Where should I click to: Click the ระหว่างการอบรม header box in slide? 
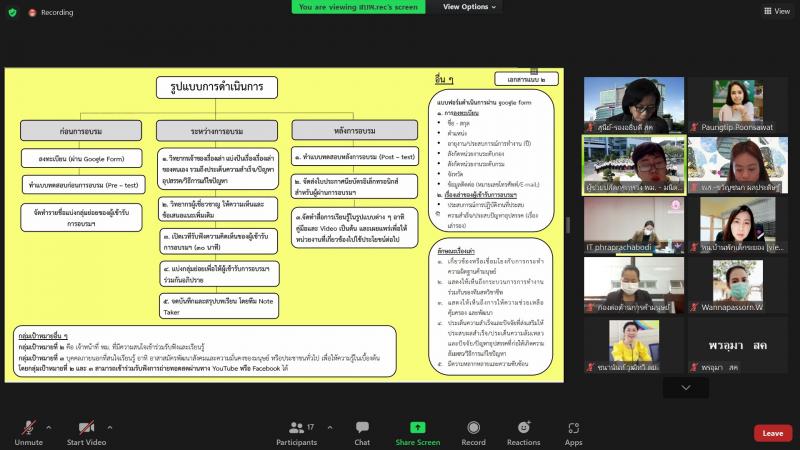217,131
